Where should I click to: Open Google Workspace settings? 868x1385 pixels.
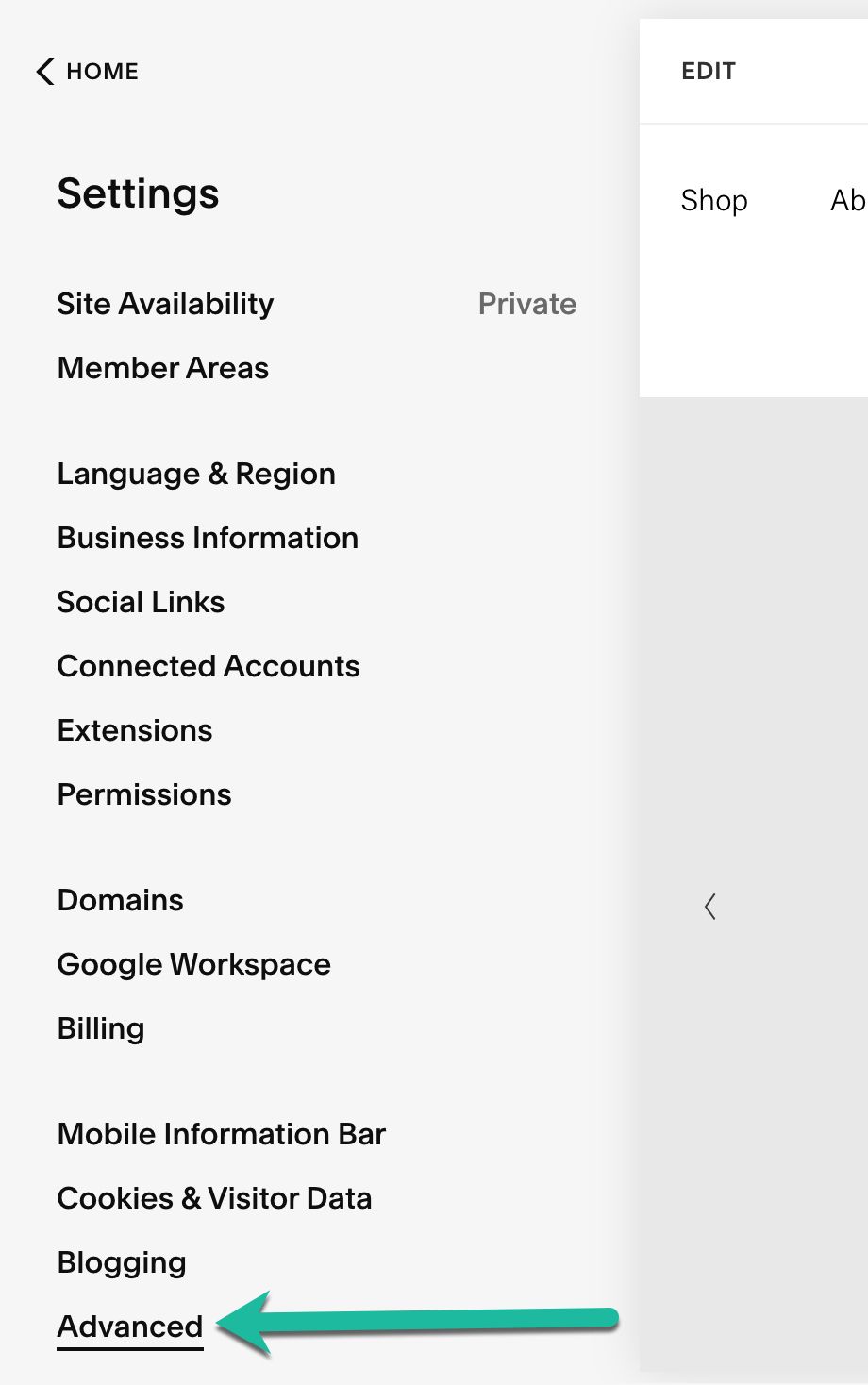click(193, 964)
